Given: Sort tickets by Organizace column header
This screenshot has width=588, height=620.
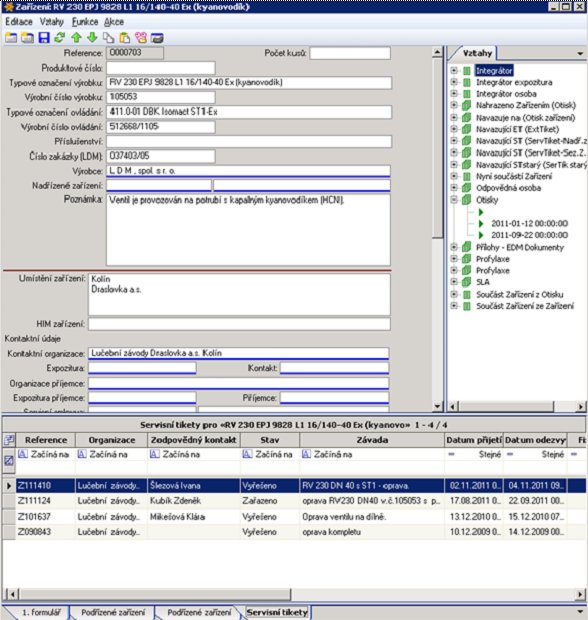Looking at the screenshot, I should pyautogui.click(x=112, y=440).
